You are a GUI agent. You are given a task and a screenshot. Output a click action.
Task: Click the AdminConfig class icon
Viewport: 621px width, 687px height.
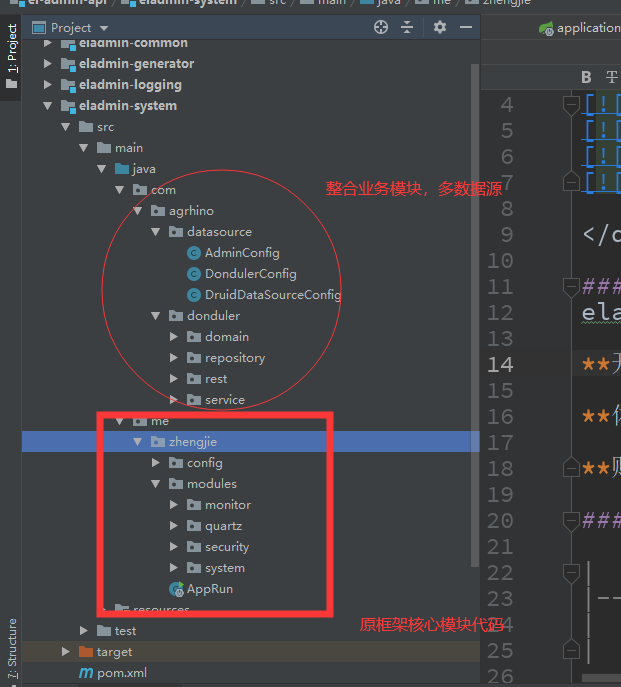click(194, 253)
